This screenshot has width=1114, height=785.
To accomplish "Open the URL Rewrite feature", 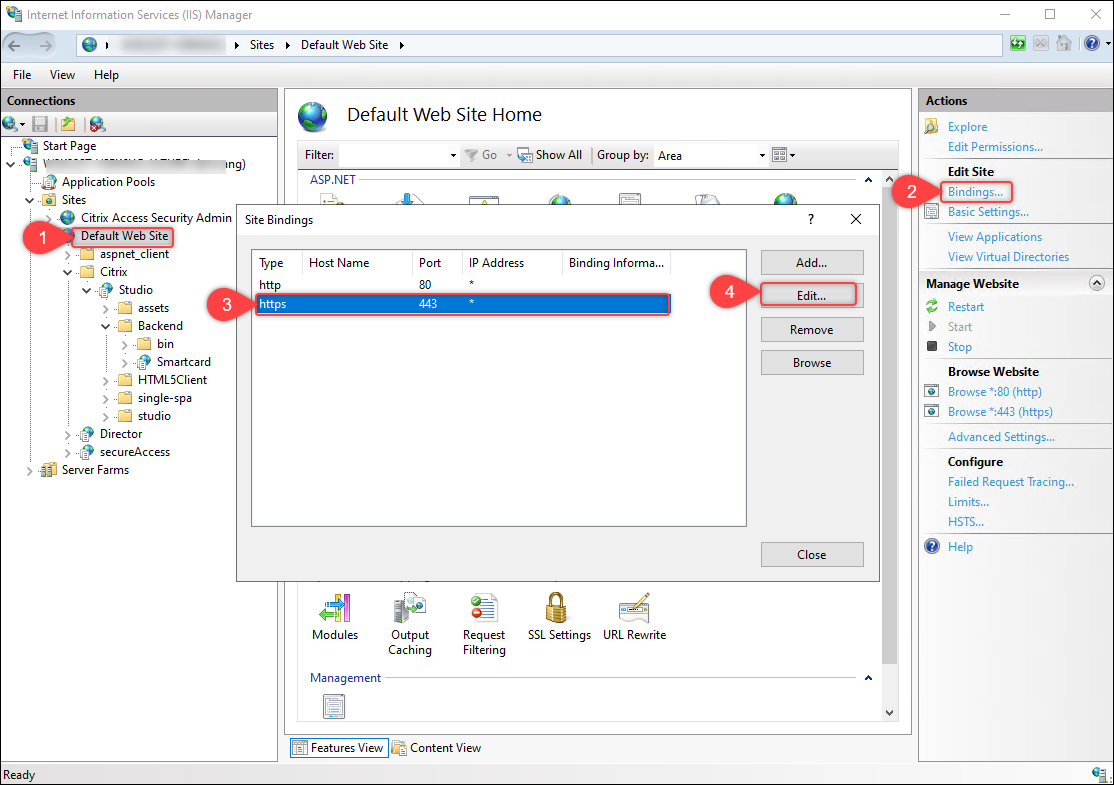I will point(634,615).
